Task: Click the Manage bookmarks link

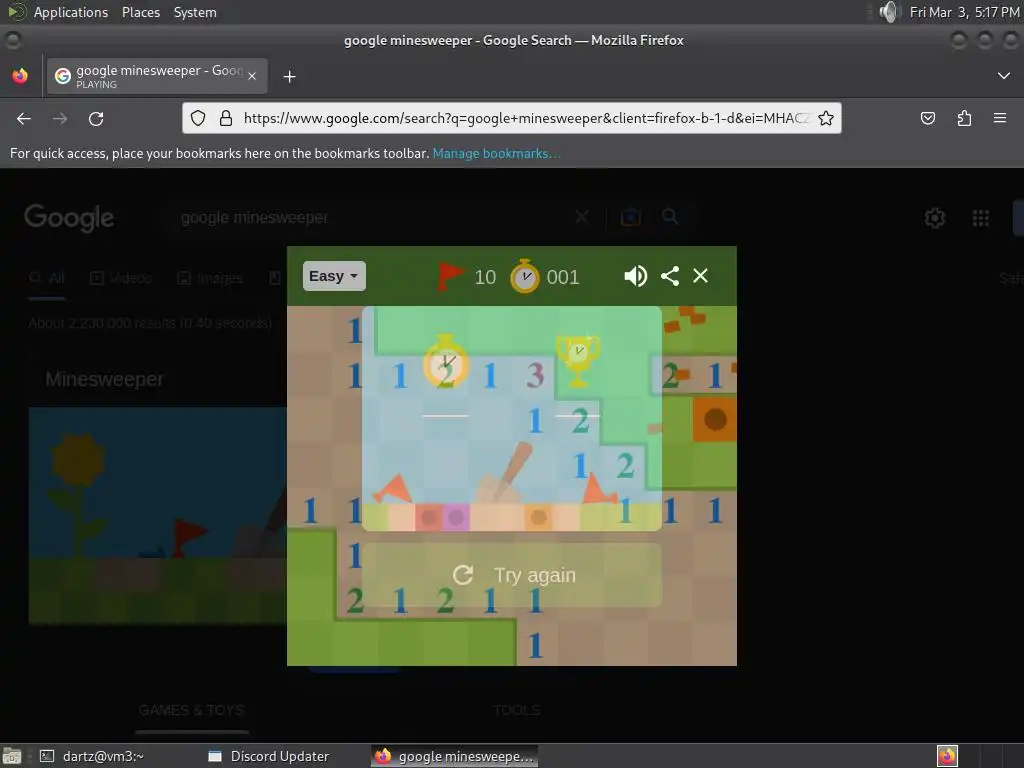Action: pos(496,153)
